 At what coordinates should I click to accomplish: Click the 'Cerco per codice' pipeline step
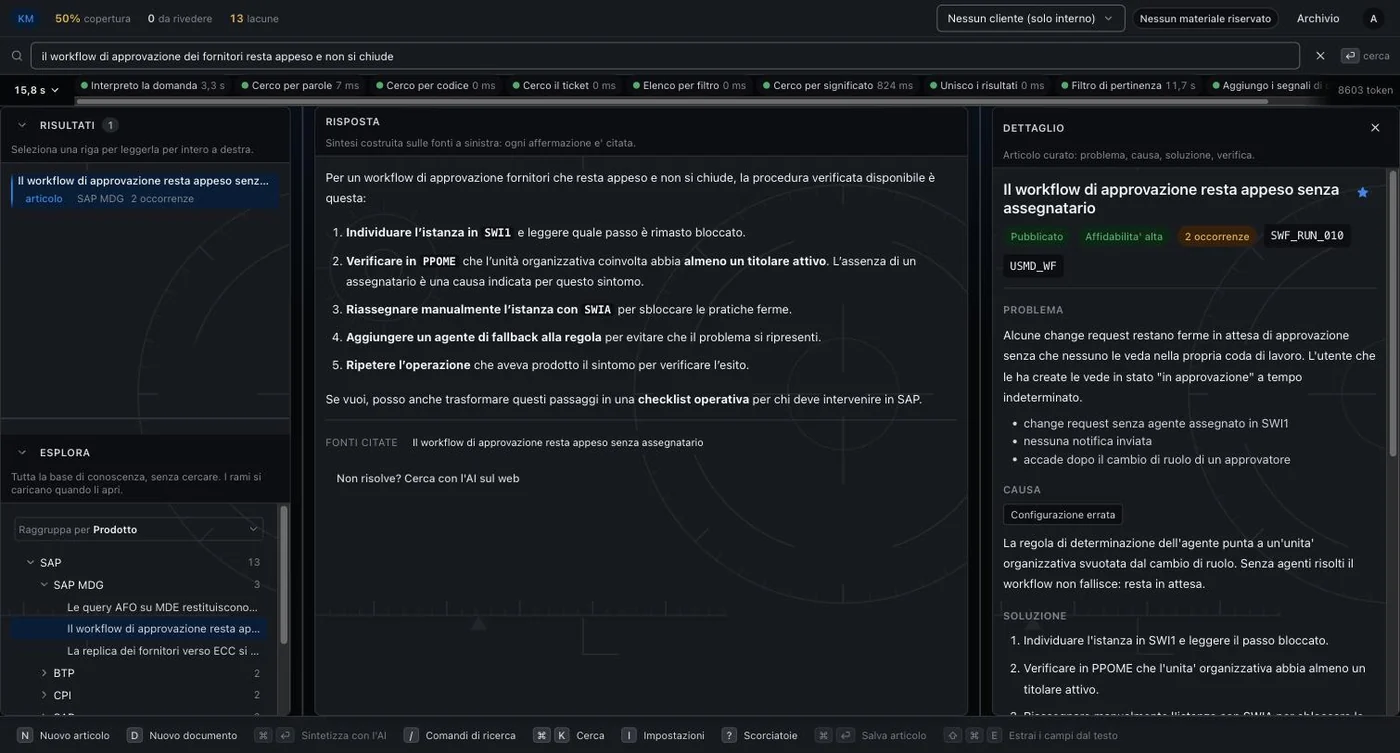[x=435, y=85]
